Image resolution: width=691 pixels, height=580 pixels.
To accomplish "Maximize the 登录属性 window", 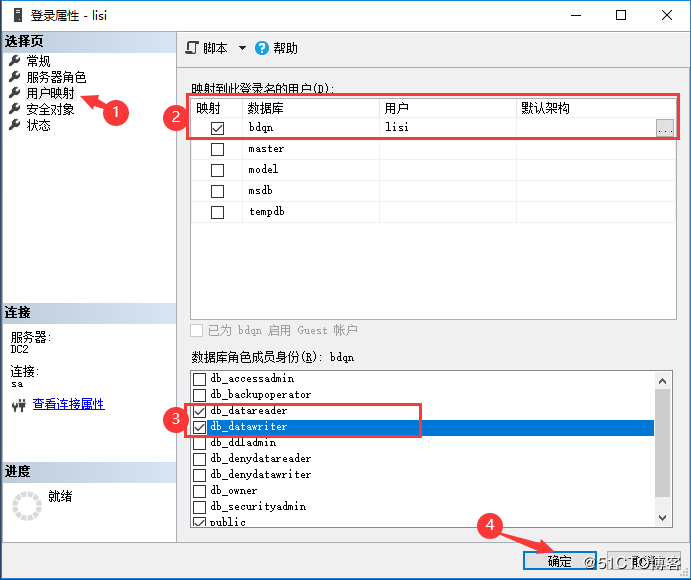I will (x=621, y=15).
